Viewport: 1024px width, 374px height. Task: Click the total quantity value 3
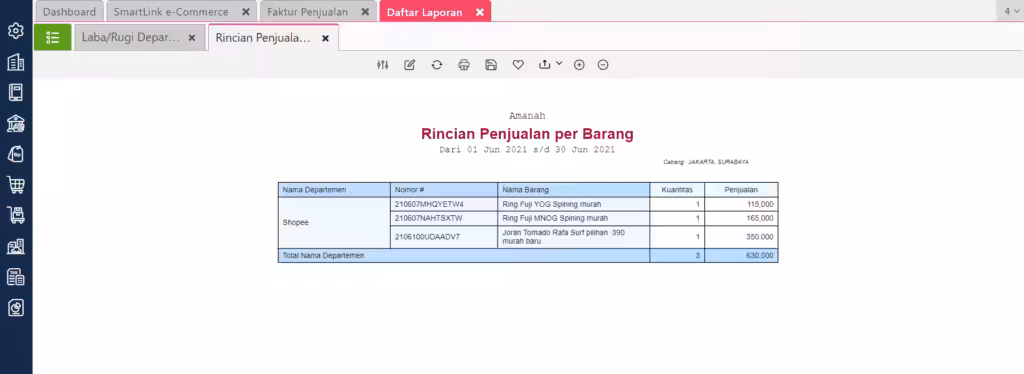pos(697,255)
